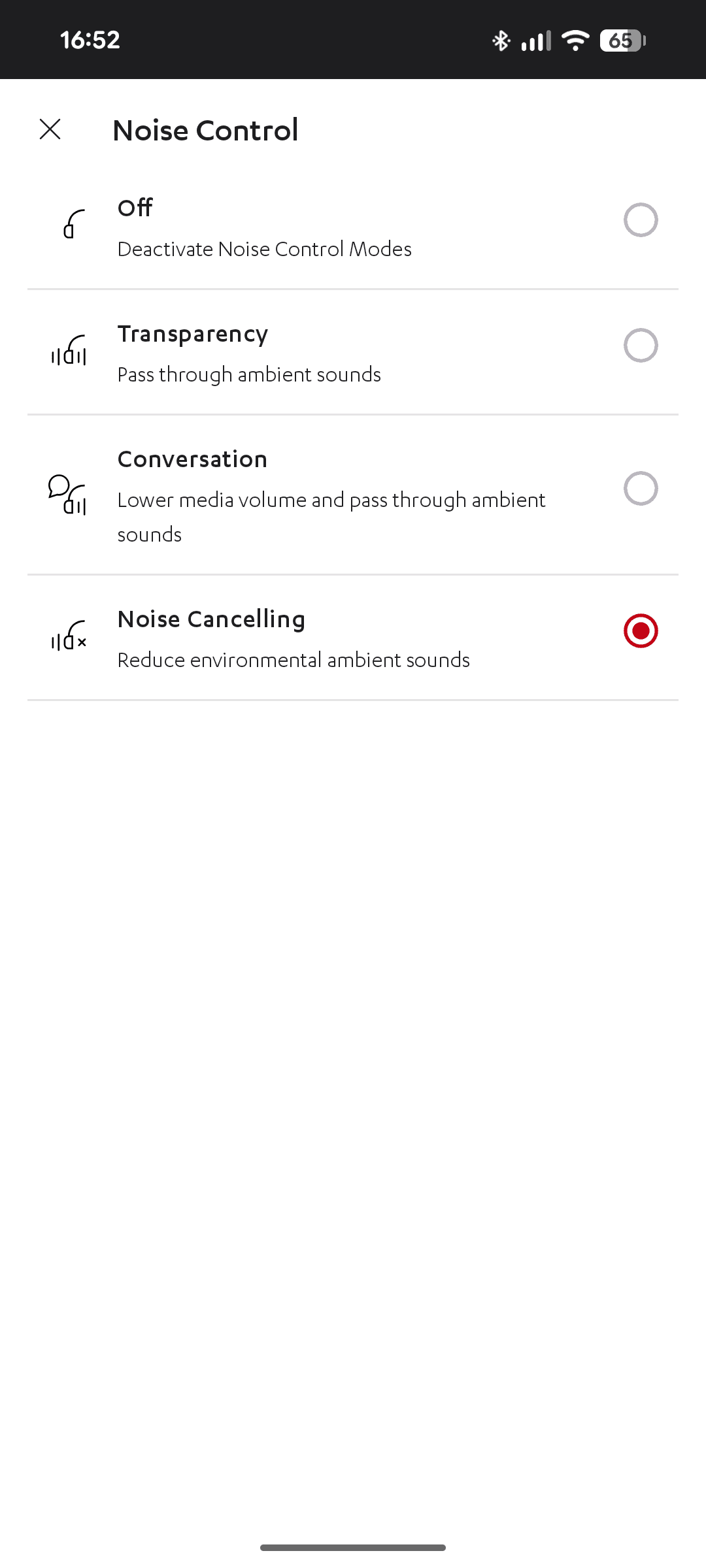Tap 'Deactivate Noise Control Modes' description
Image resolution: width=706 pixels, height=1568 pixels.
coord(264,249)
